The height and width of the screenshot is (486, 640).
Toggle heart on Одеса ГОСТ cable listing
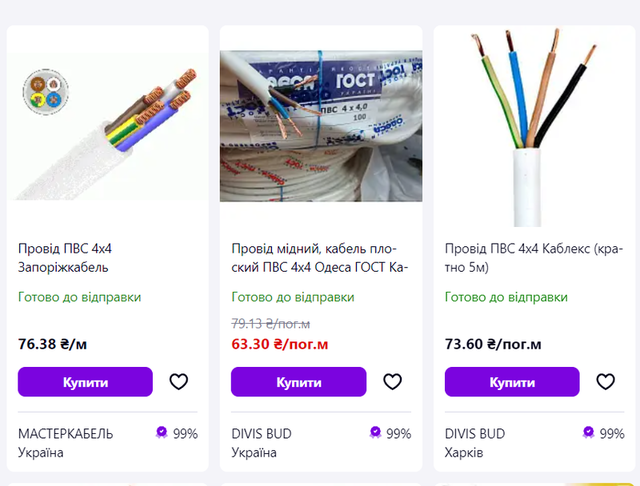click(x=392, y=381)
